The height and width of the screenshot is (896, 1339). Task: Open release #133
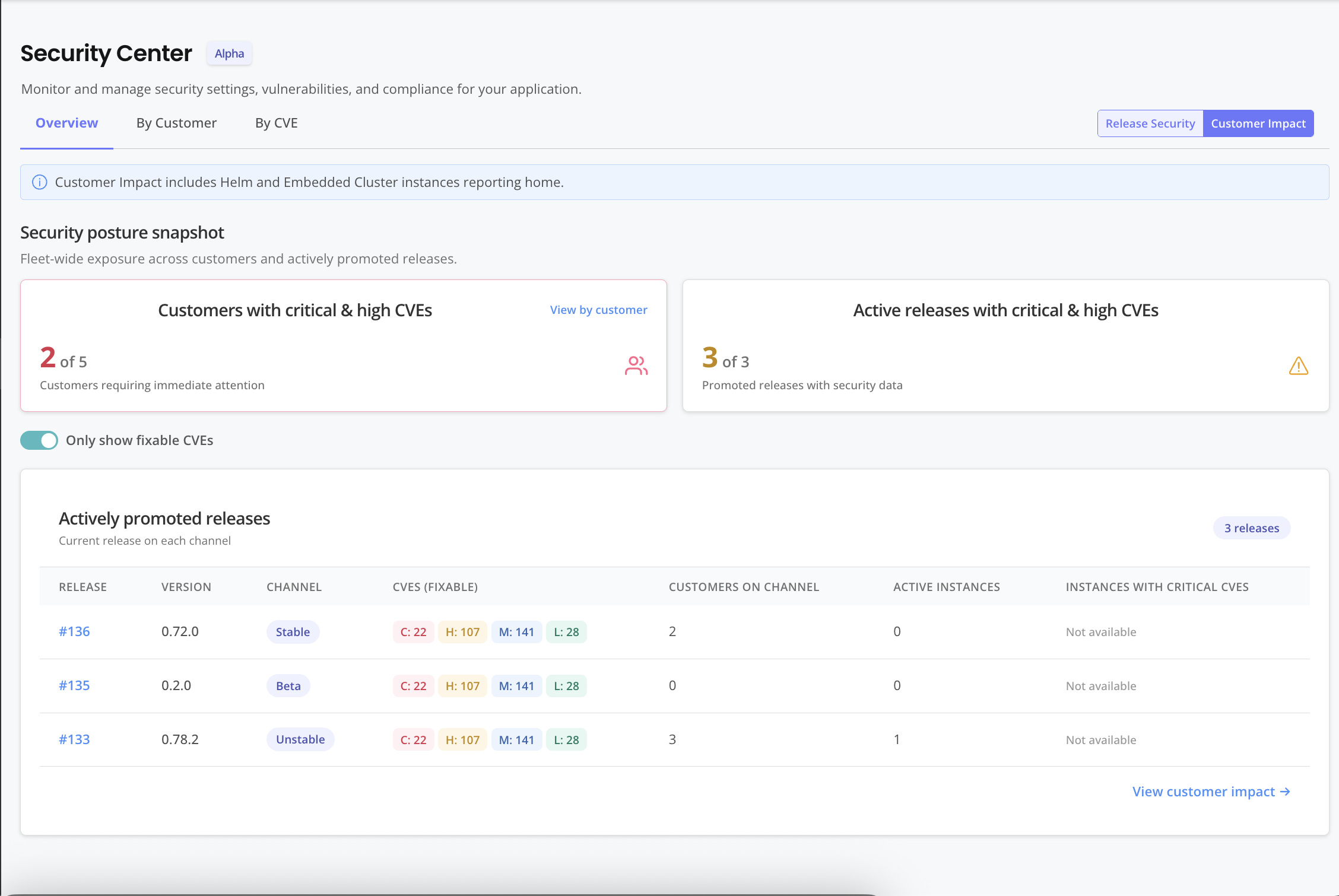pos(74,739)
